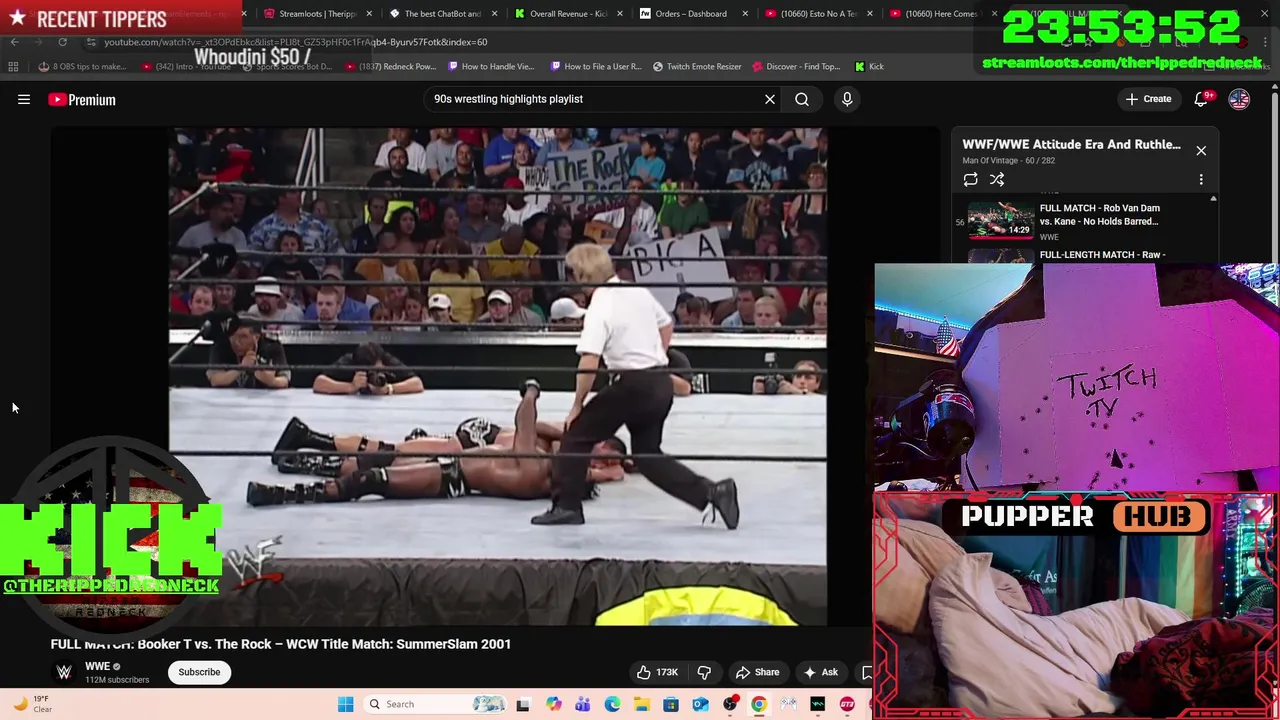Open the account avatar menu
This screenshot has width=1280, height=720.
[1239, 99]
